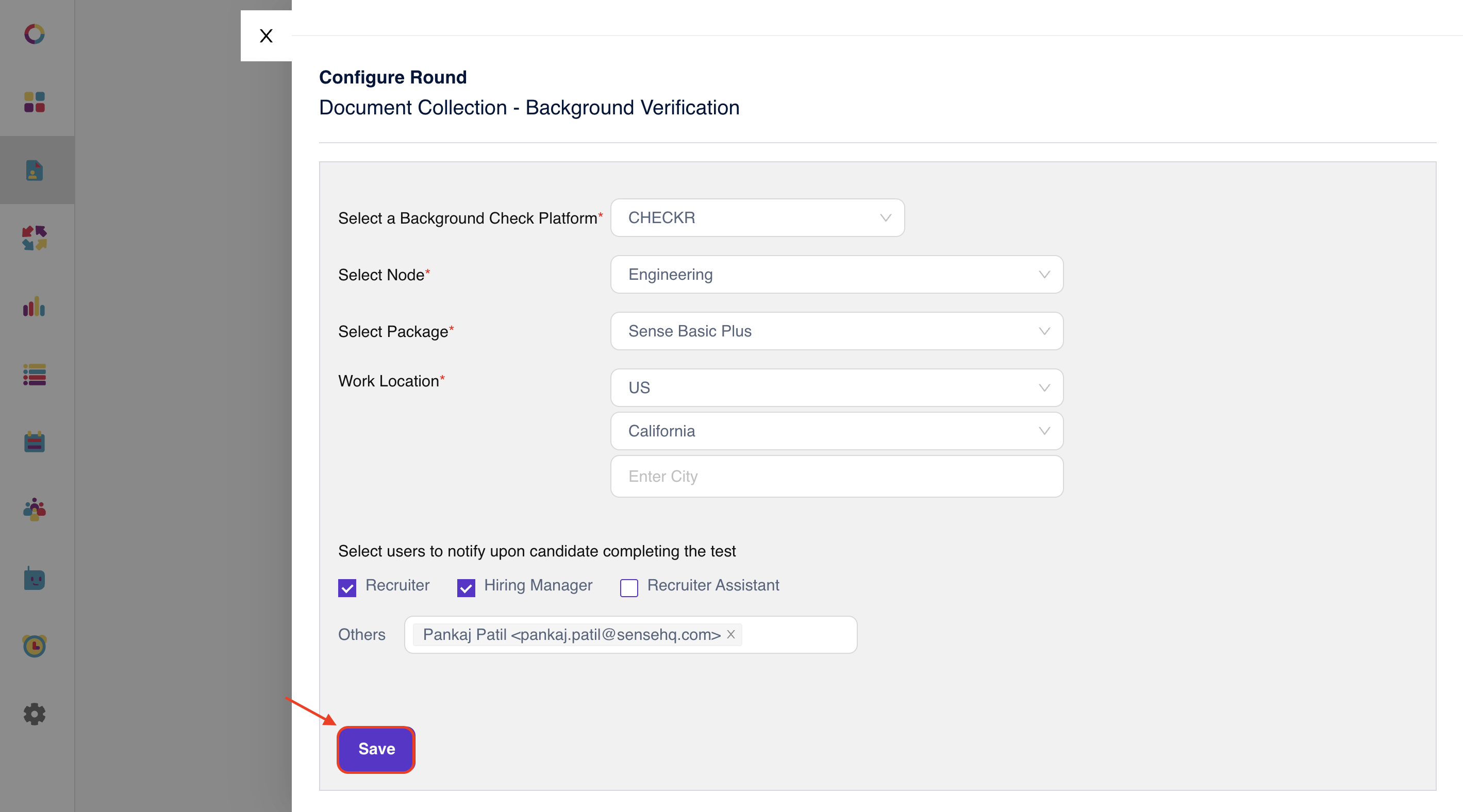Click the notify users instruction text
This screenshot has height=812, width=1463.
[537, 551]
